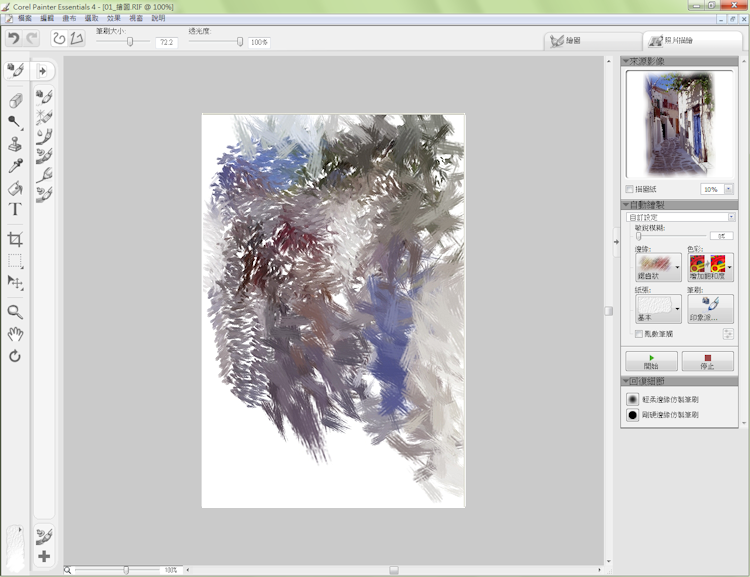The height and width of the screenshot is (577, 750).
Task: Click the source image thumbnail preview
Action: [679, 124]
